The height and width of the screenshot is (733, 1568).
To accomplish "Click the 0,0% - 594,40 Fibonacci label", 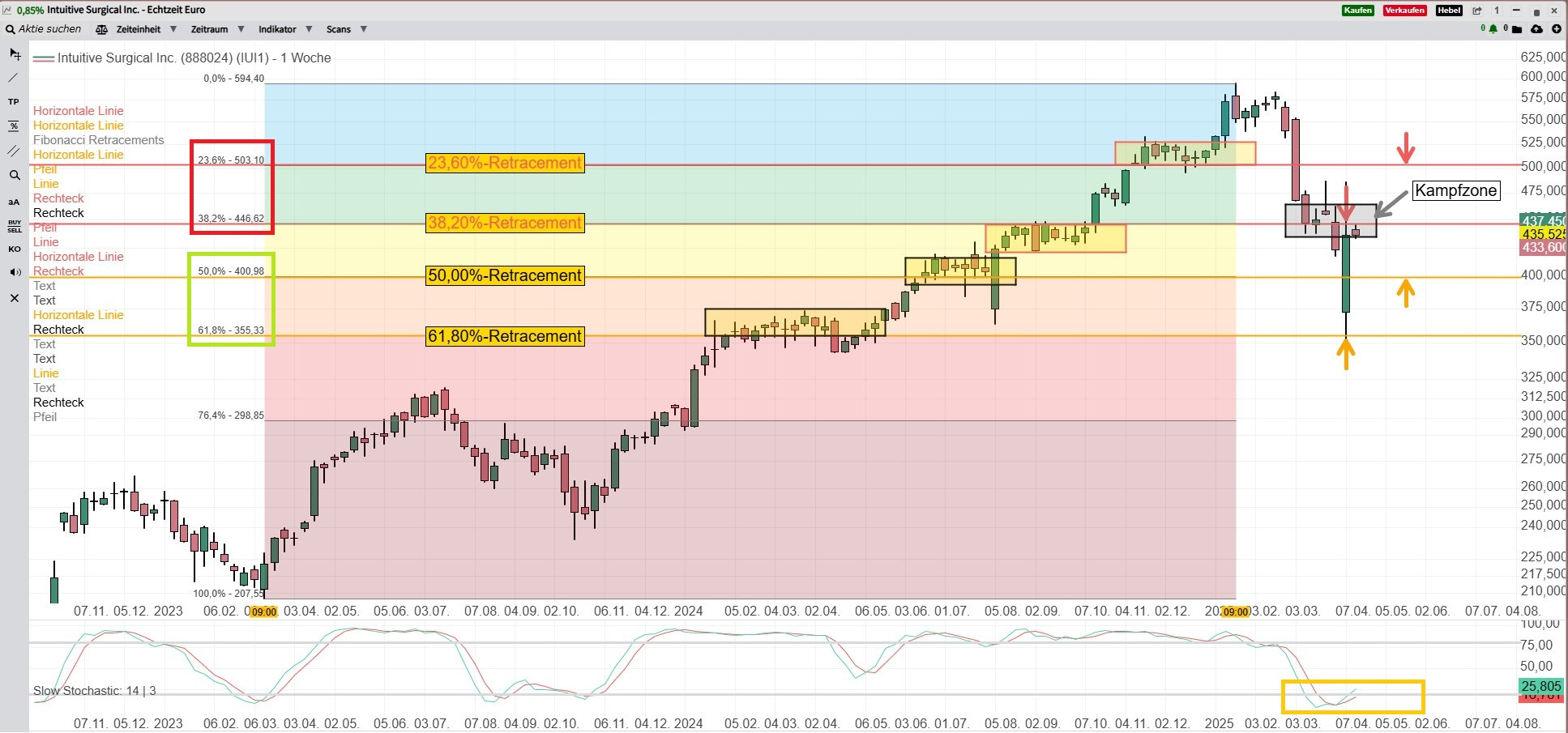I will pos(233,79).
